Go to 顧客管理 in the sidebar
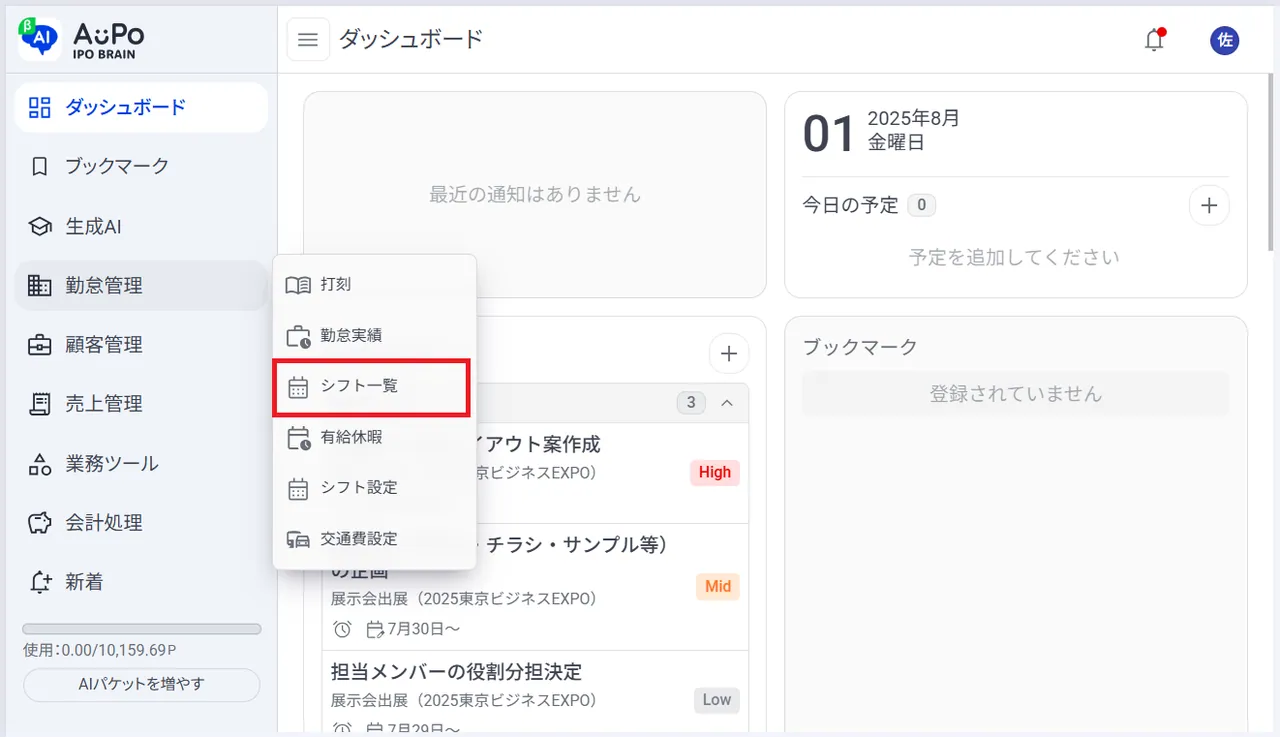The image size is (1280, 737). (141, 345)
